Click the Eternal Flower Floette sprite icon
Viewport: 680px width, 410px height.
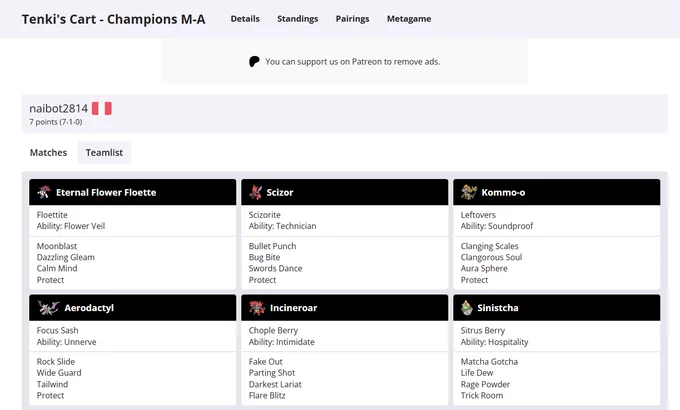43,192
